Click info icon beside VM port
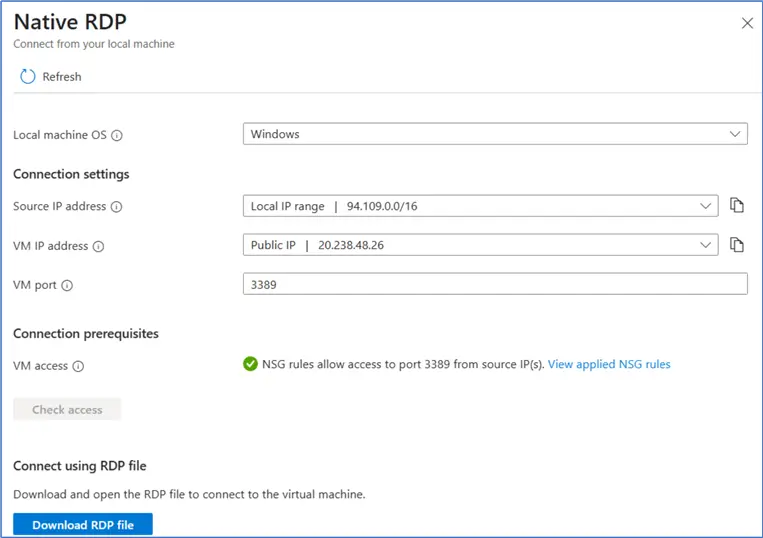Image resolution: width=763 pixels, height=538 pixels. (x=67, y=285)
